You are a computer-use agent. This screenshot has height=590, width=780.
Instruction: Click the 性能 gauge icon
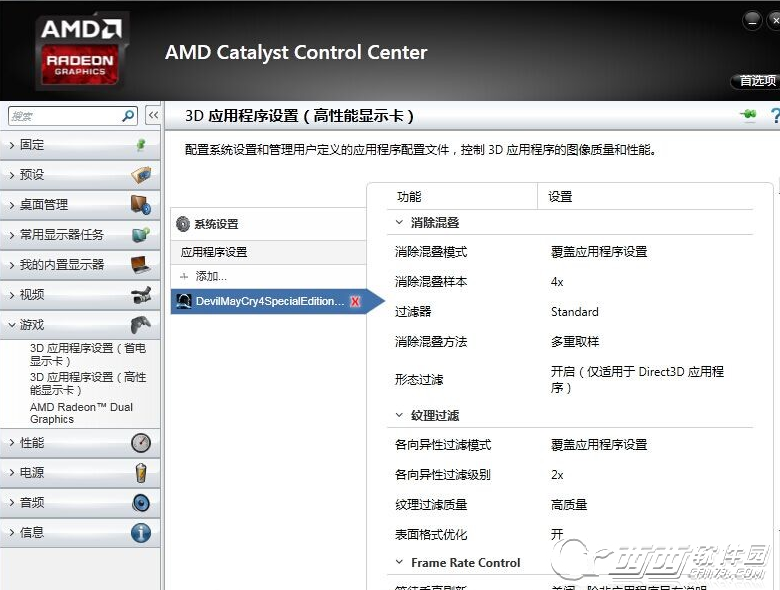point(141,443)
